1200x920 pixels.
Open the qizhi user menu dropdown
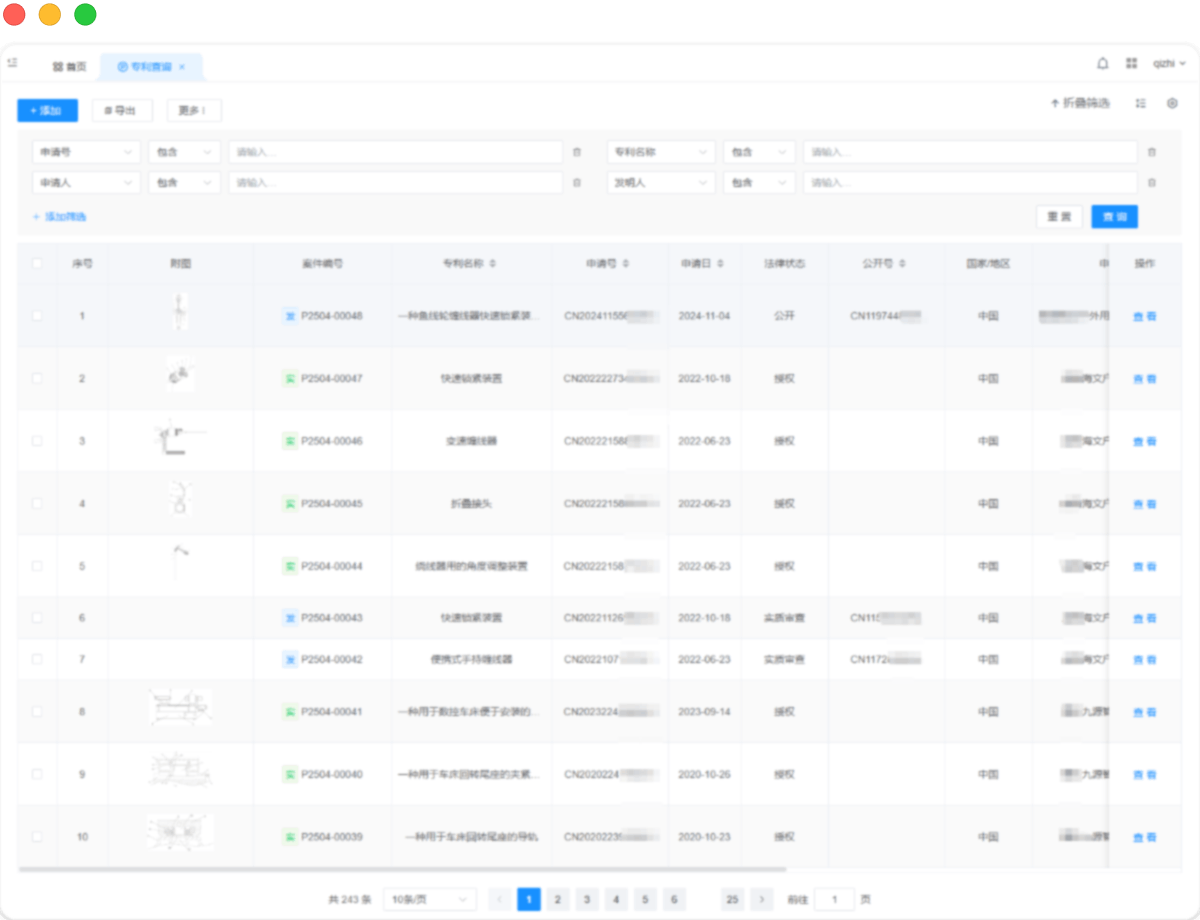(x=1168, y=63)
